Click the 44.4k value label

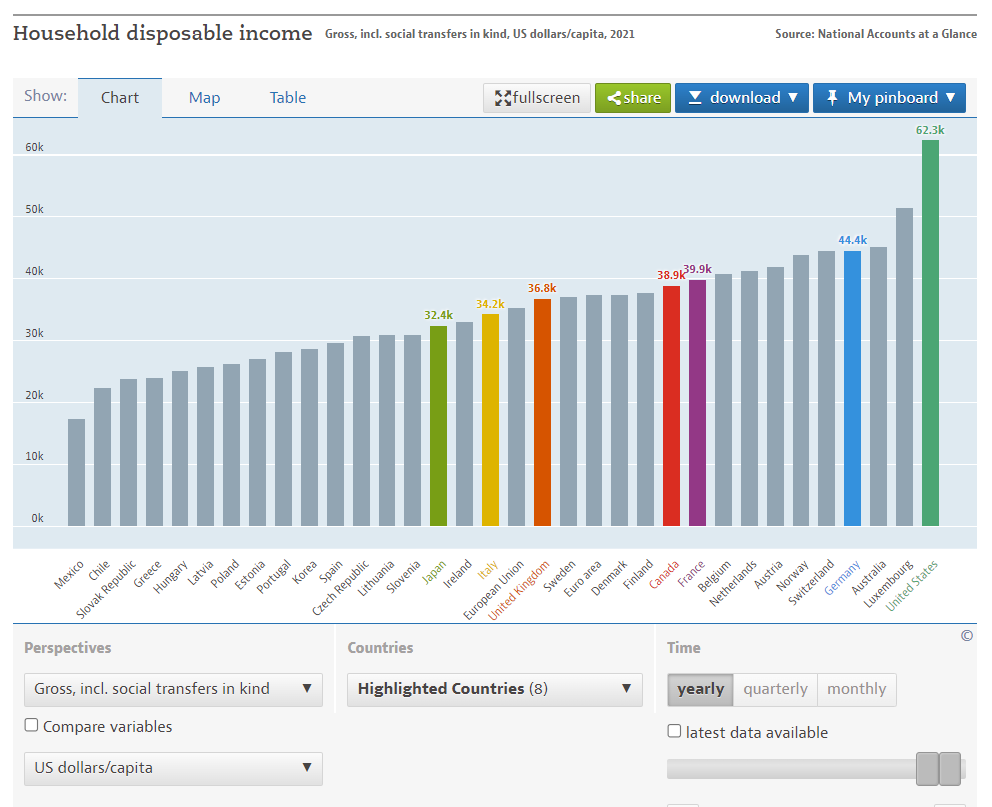[852, 240]
